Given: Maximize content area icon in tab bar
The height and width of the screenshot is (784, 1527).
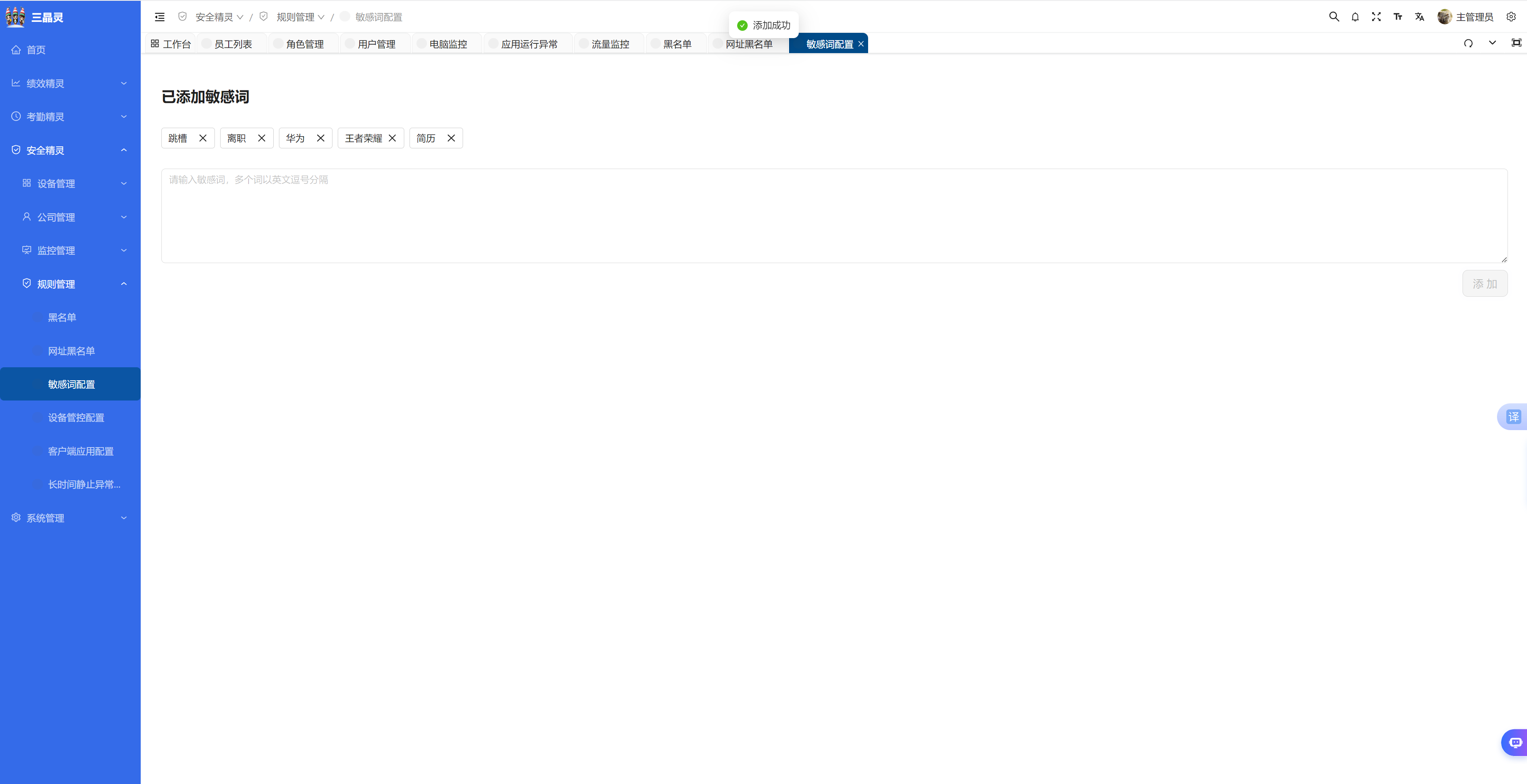Looking at the screenshot, I should 1516,43.
